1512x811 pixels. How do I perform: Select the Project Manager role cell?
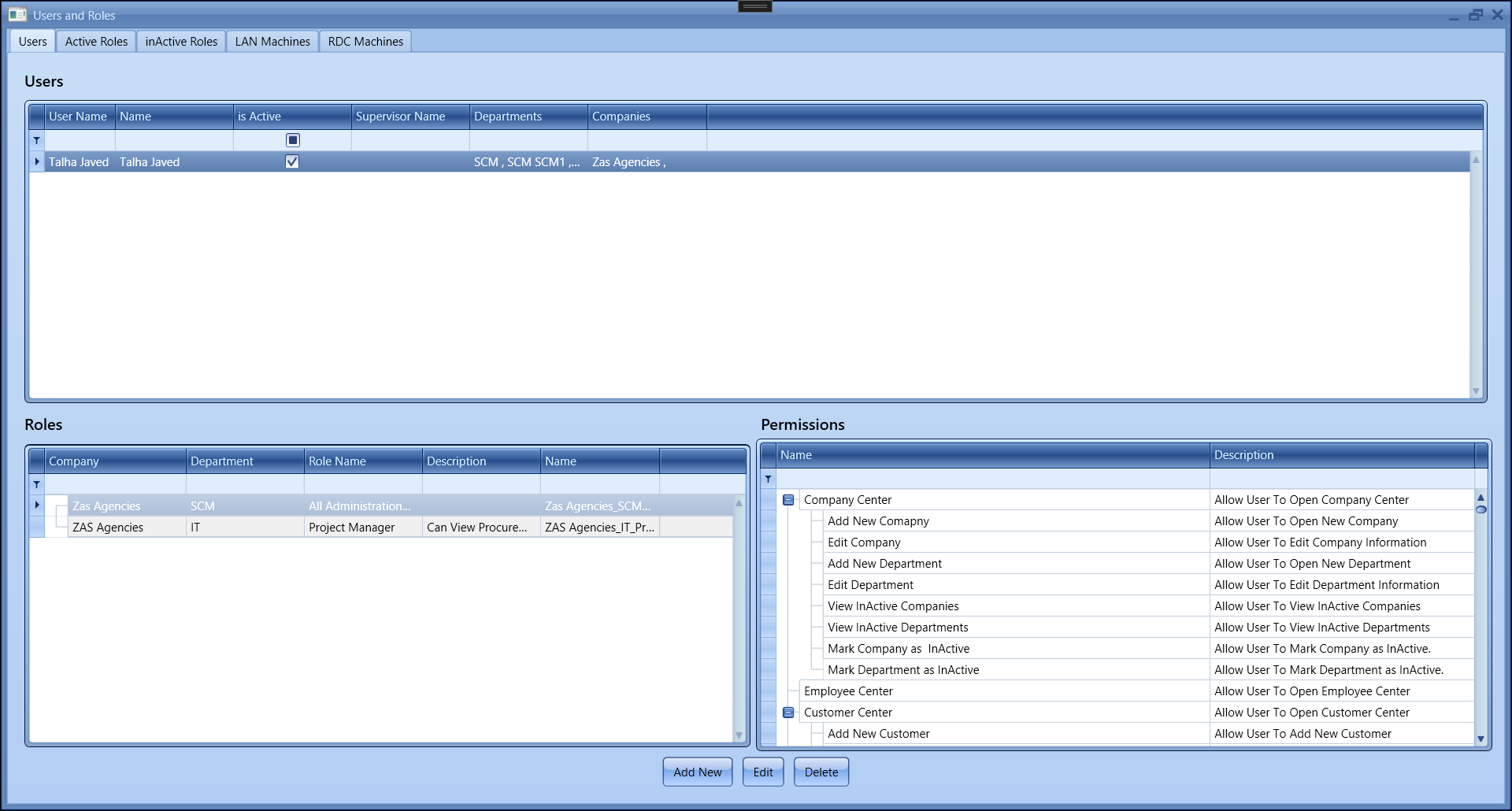click(363, 528)
